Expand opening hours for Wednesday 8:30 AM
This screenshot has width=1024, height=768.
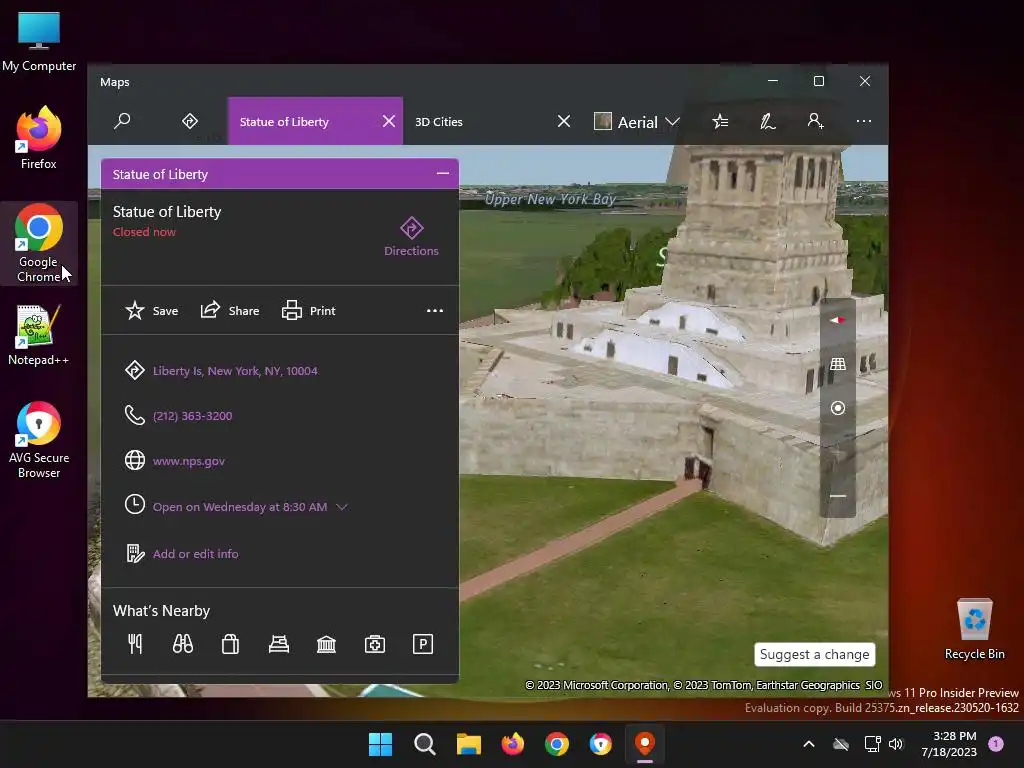(x=249, y=507)
